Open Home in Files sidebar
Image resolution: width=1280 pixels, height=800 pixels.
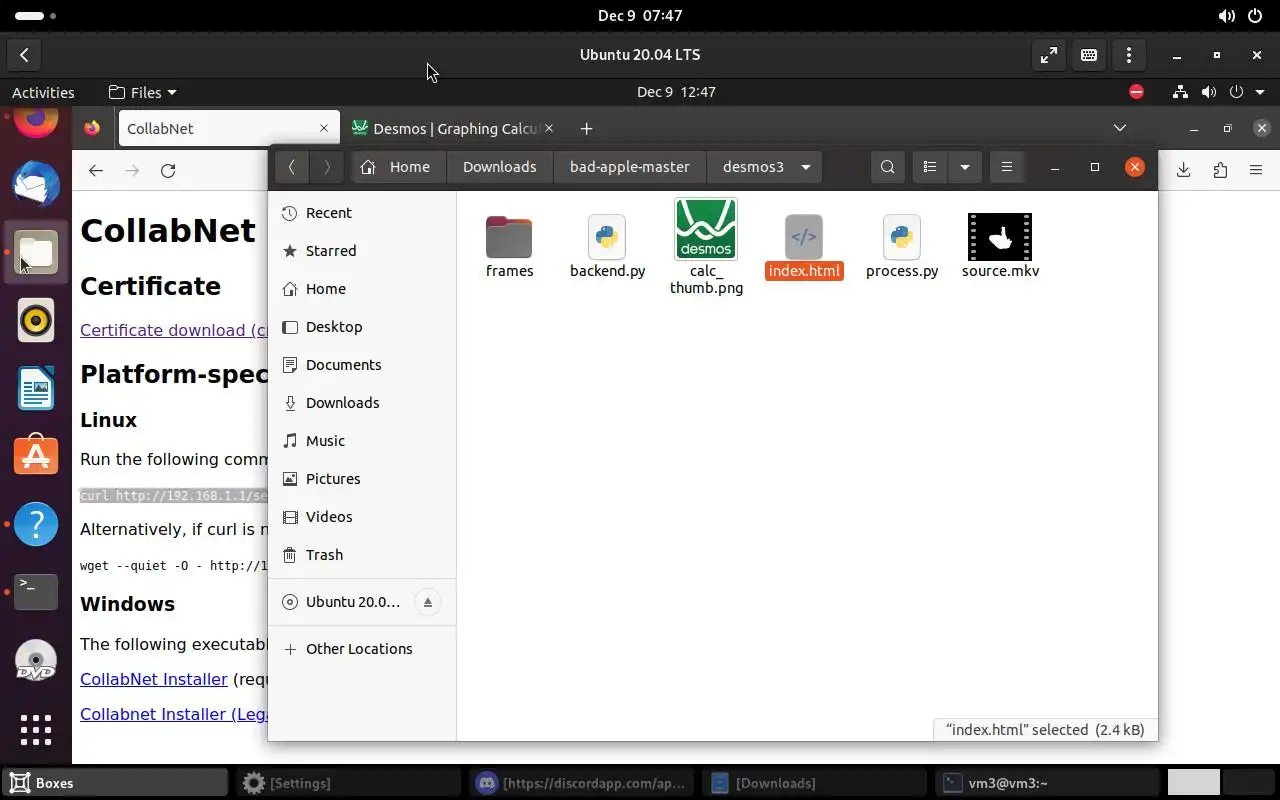(x=362, y=289)
